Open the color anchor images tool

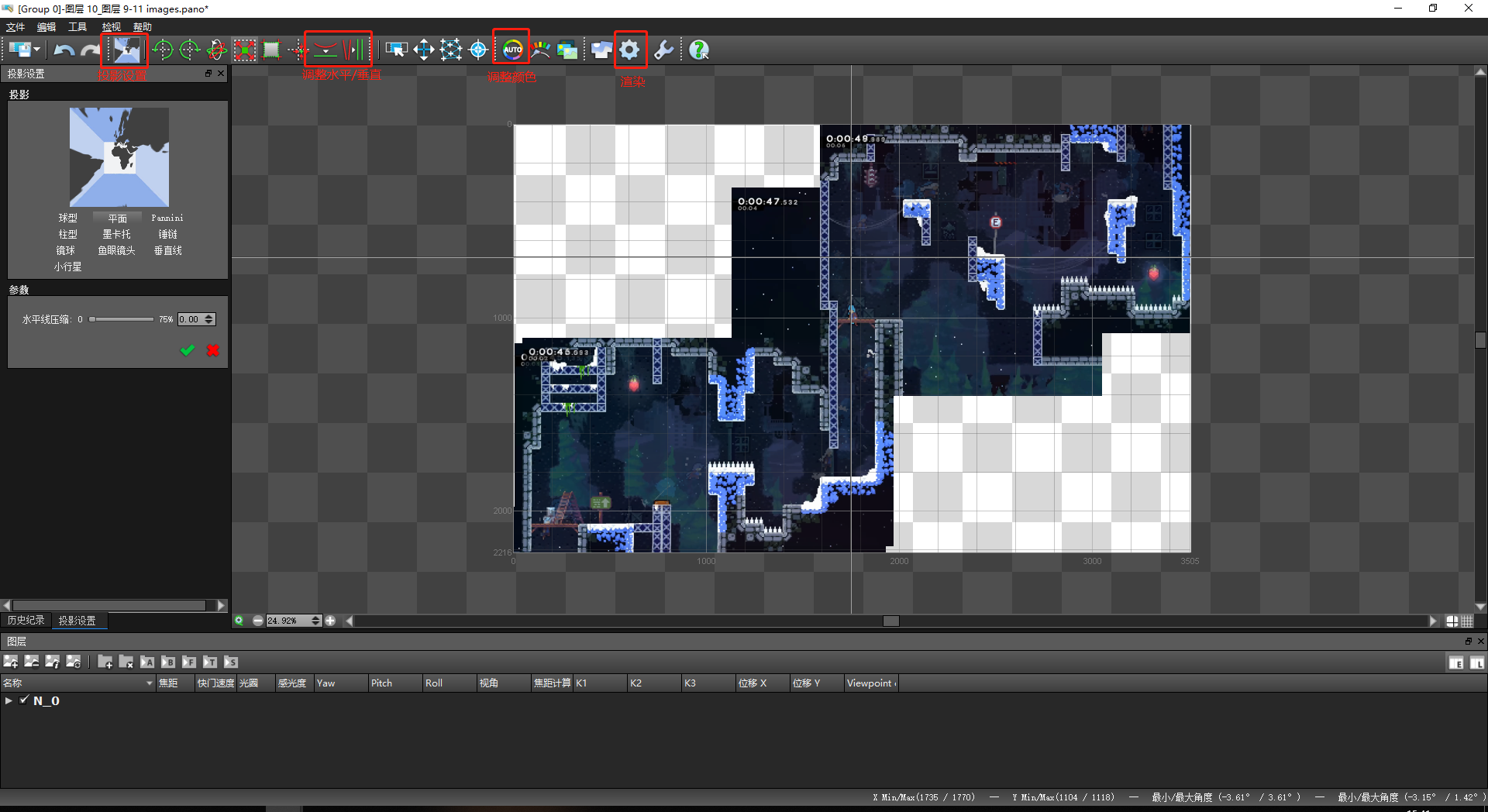(x=567, y=50)
